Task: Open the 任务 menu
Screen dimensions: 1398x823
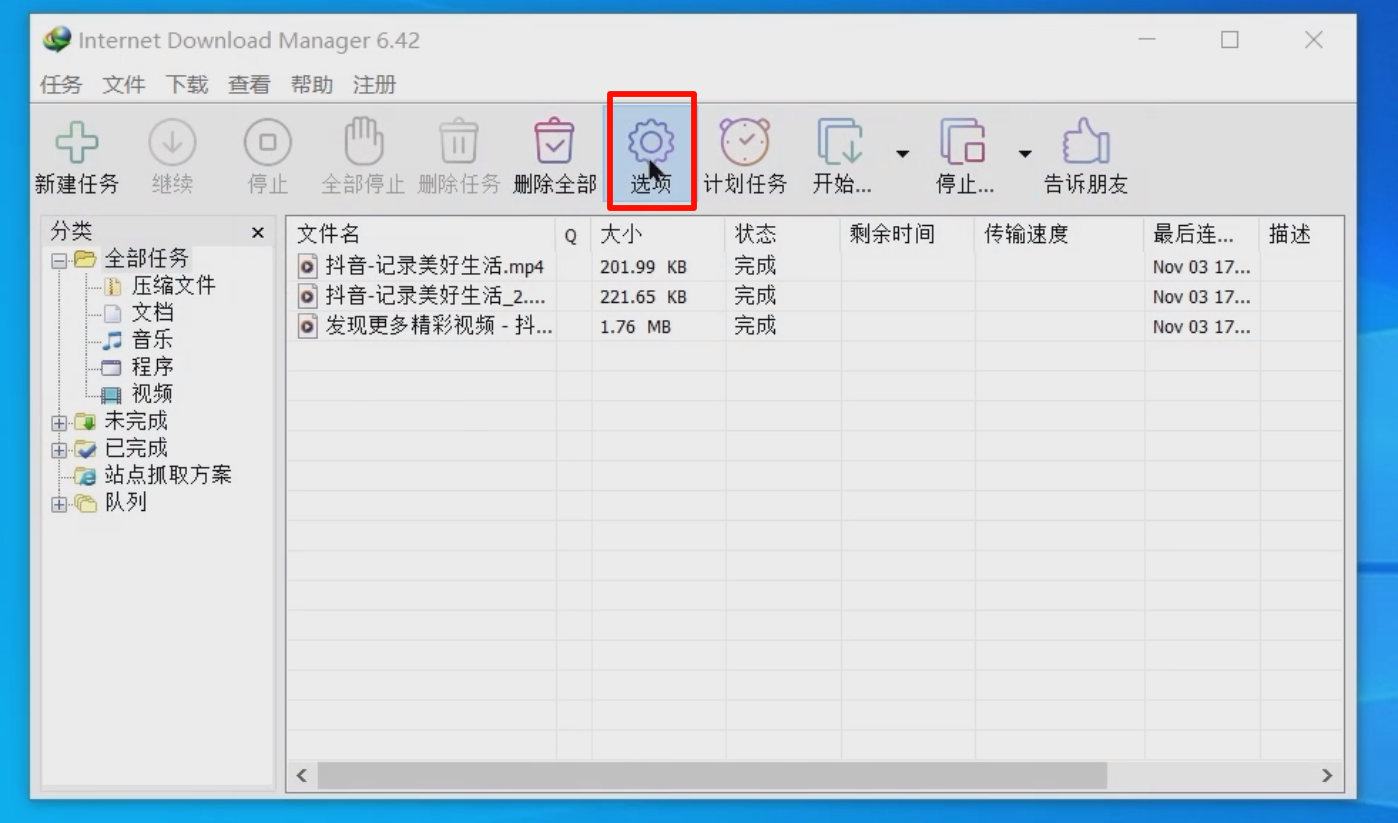Action: coord(61,85)
